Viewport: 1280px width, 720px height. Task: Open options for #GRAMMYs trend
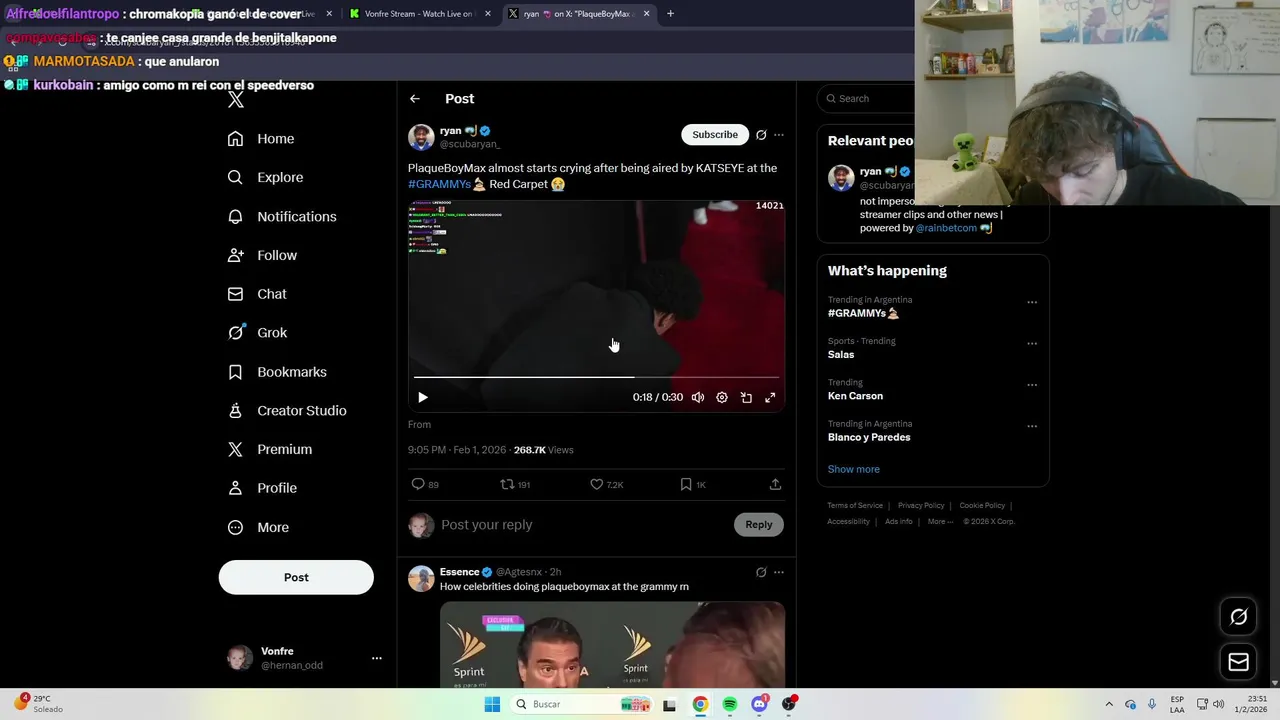[x=1032, y=302]
